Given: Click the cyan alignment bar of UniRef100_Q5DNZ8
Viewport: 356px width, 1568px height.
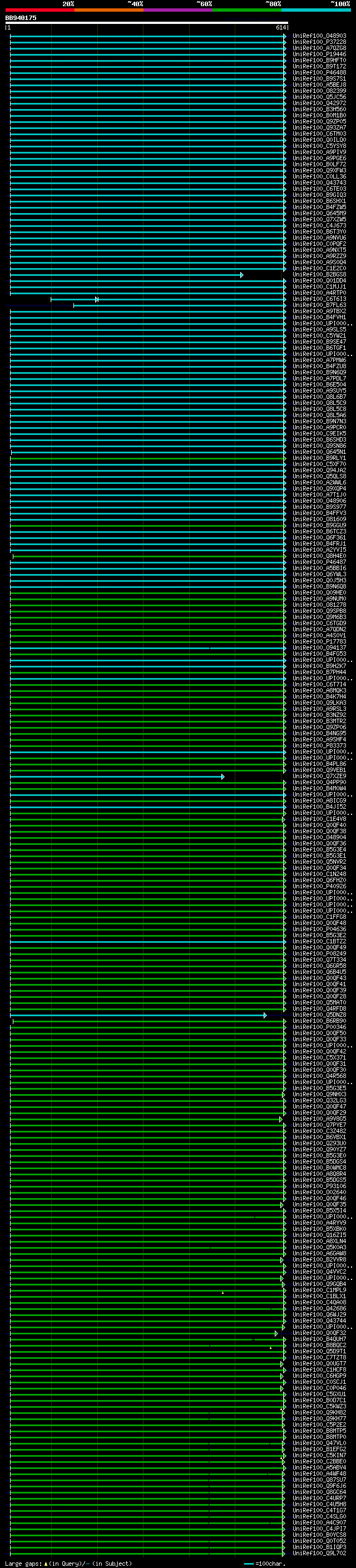Looking at the screenshot, I should click(x=139, y=1015).
